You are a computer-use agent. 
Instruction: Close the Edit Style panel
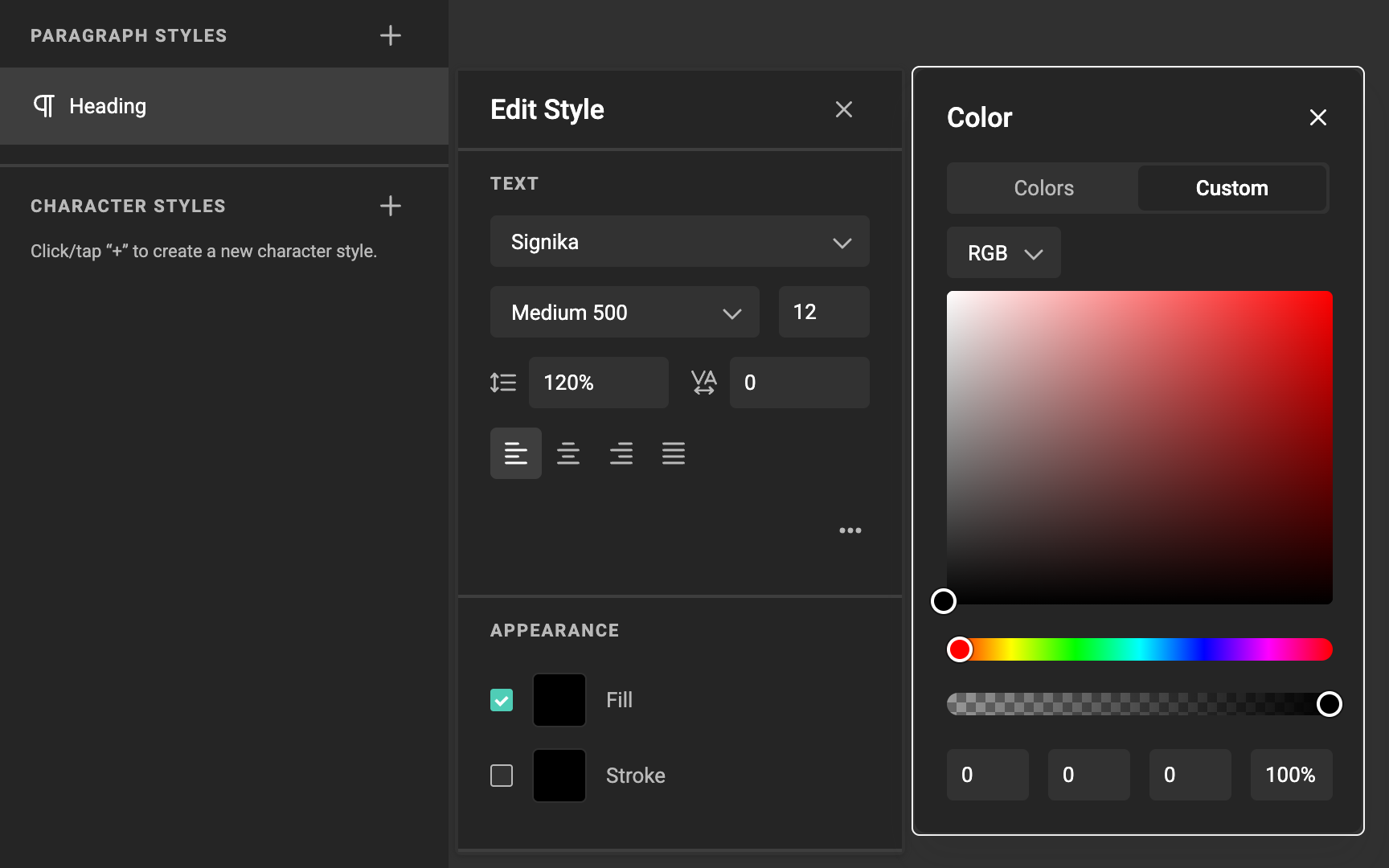(843, 109)
